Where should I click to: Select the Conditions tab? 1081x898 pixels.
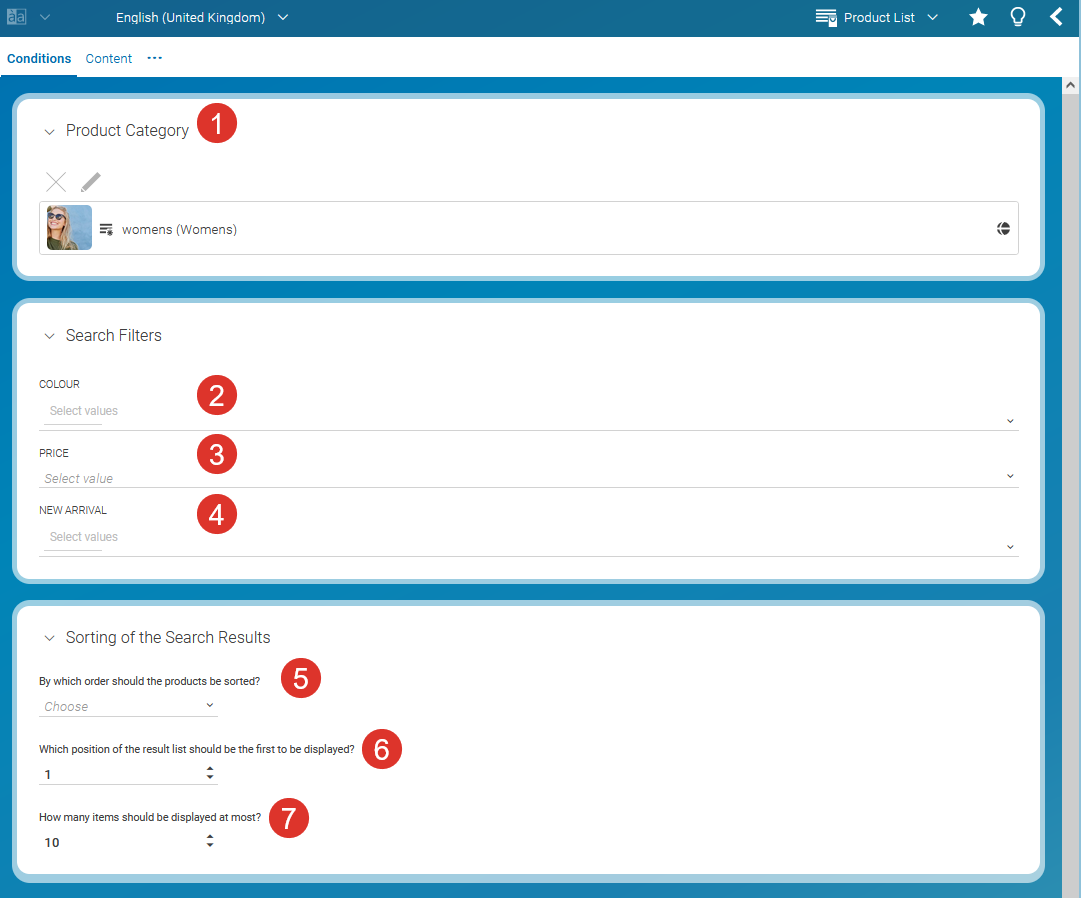[x=38, y=58]
